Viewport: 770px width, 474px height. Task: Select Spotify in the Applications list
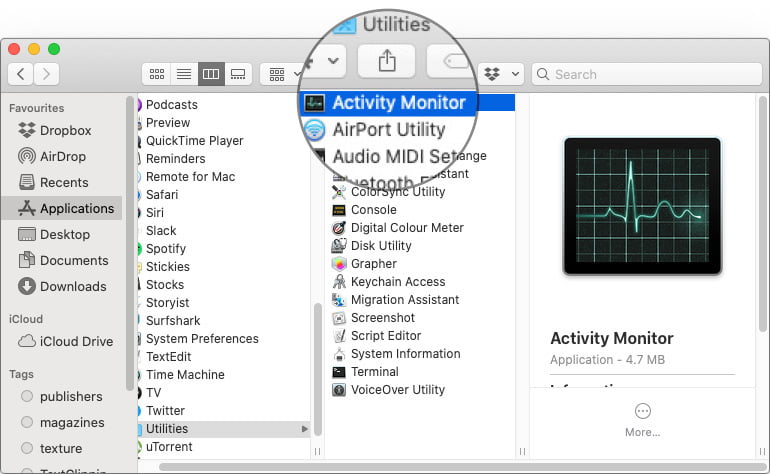[x=165, y=249]
